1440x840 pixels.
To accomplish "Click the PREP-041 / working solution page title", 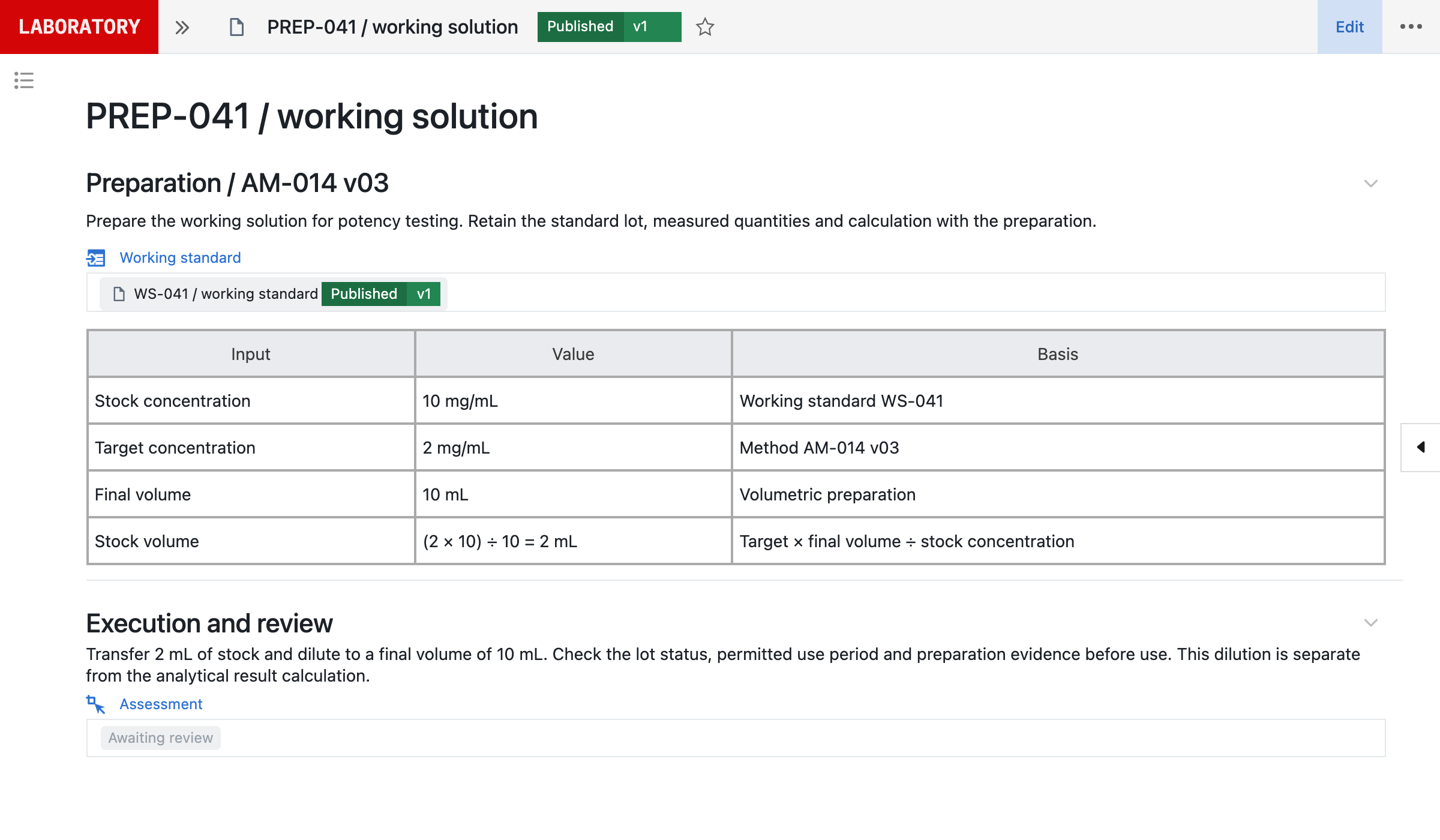I will point(312,116).
